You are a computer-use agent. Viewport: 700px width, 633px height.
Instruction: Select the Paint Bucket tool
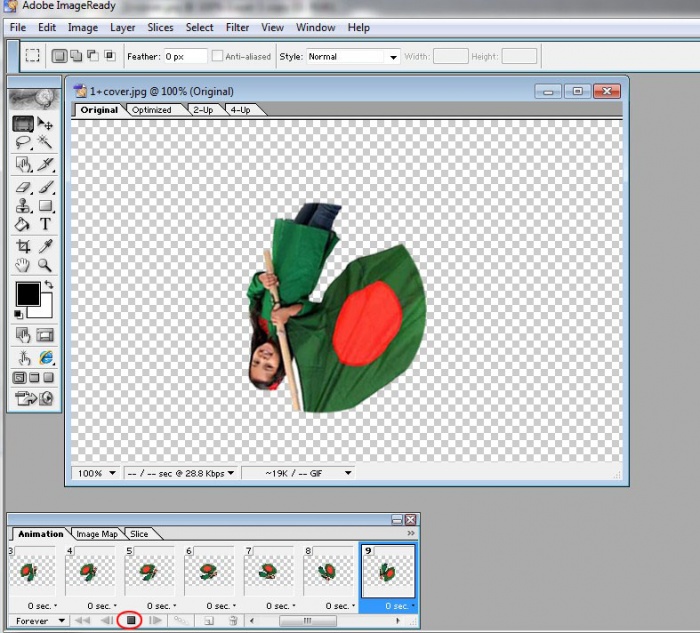[x=23, y=224]
